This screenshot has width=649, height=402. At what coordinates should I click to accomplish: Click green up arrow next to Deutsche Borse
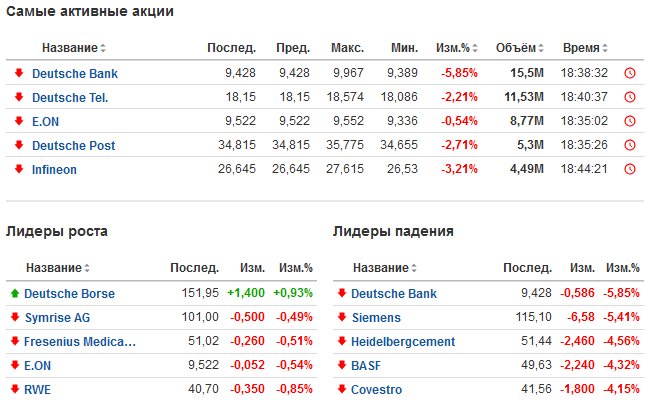point(15,294)
